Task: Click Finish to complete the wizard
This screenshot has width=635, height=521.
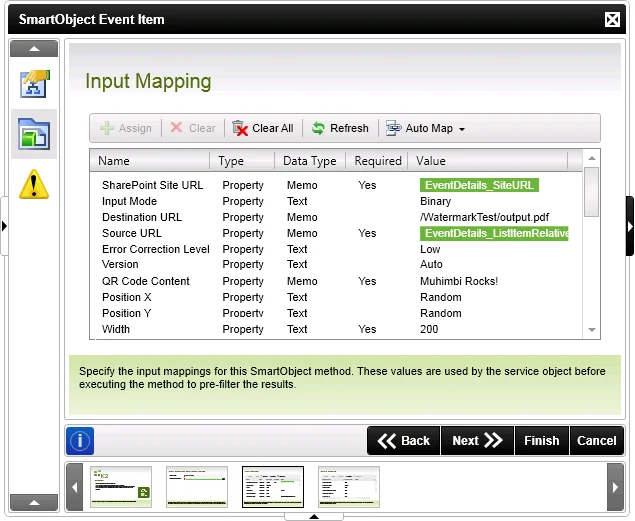Action: tap(541, 441)
